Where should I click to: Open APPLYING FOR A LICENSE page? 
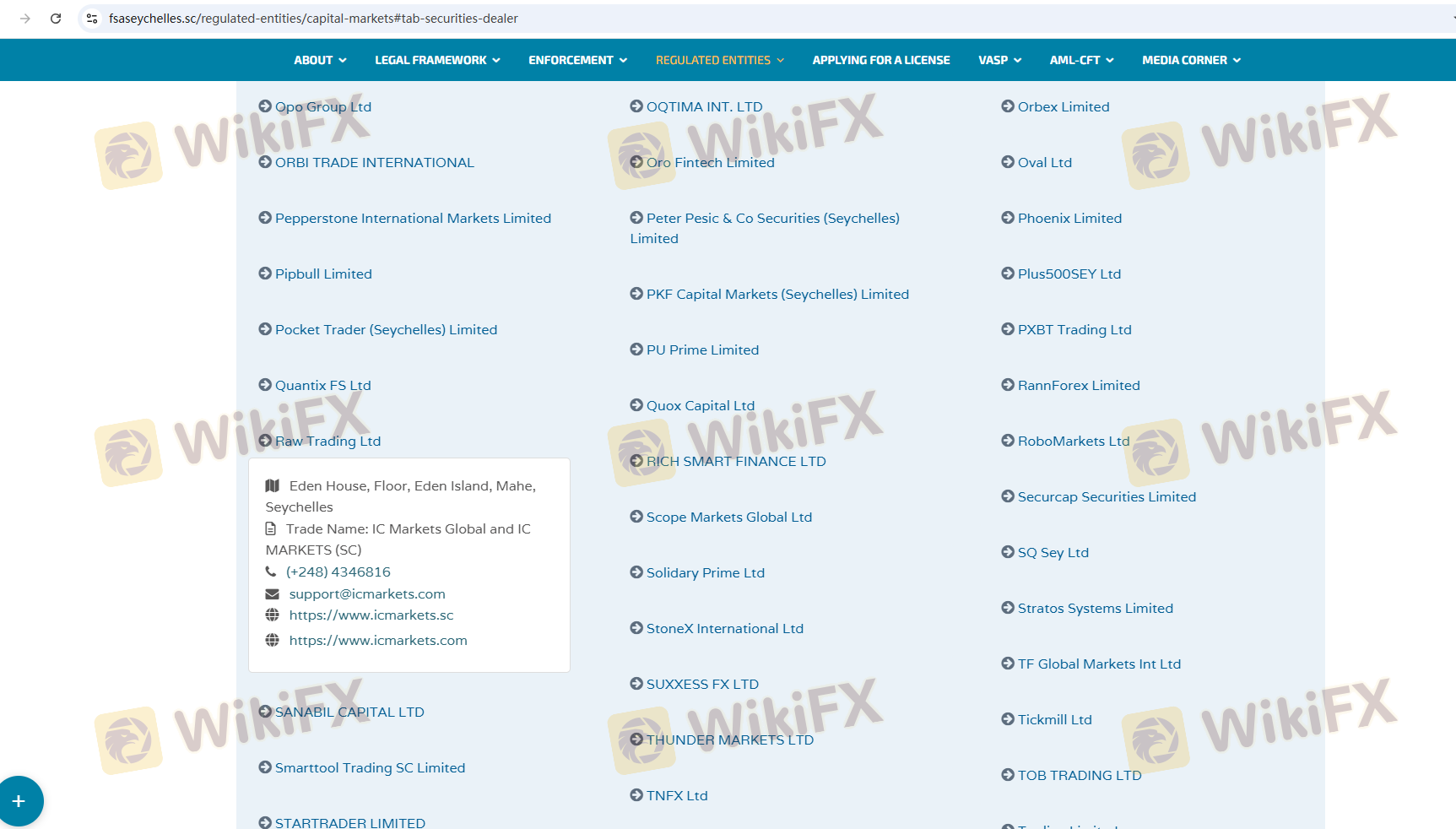click(880, 60)
